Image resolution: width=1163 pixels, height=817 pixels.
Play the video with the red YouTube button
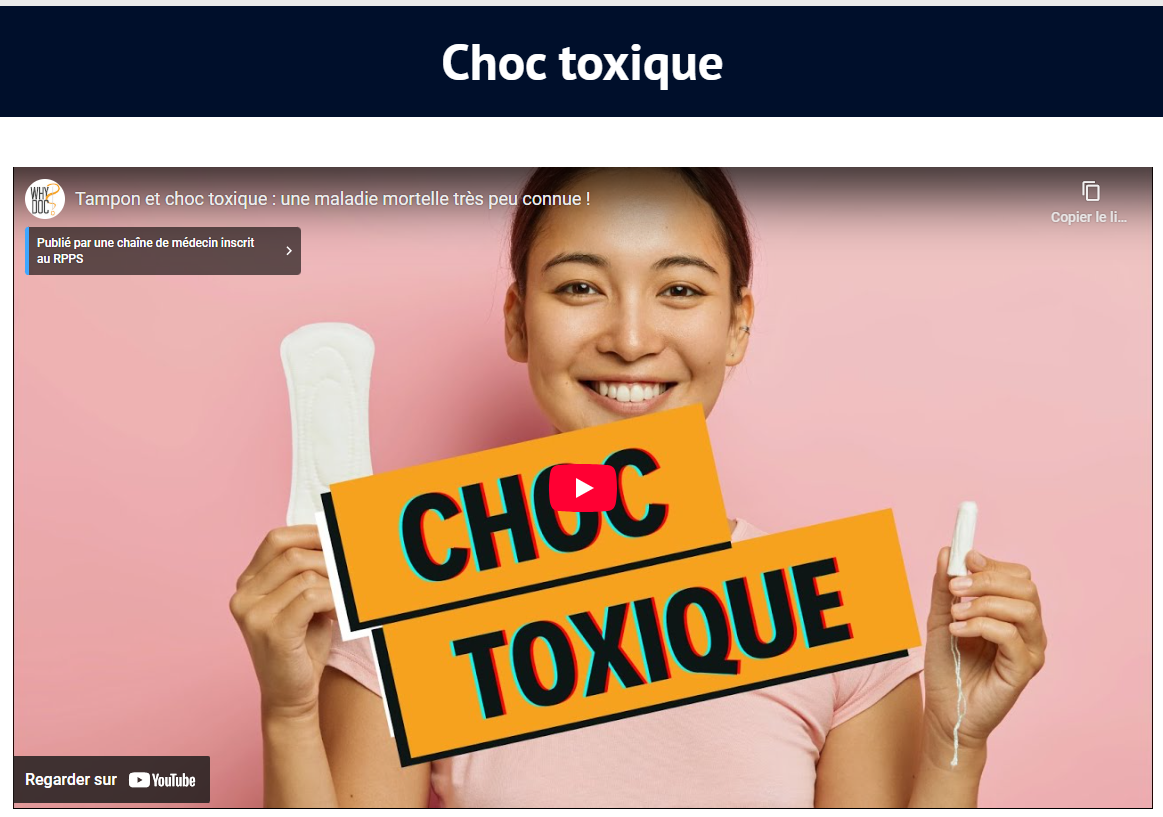click(582, 487)
